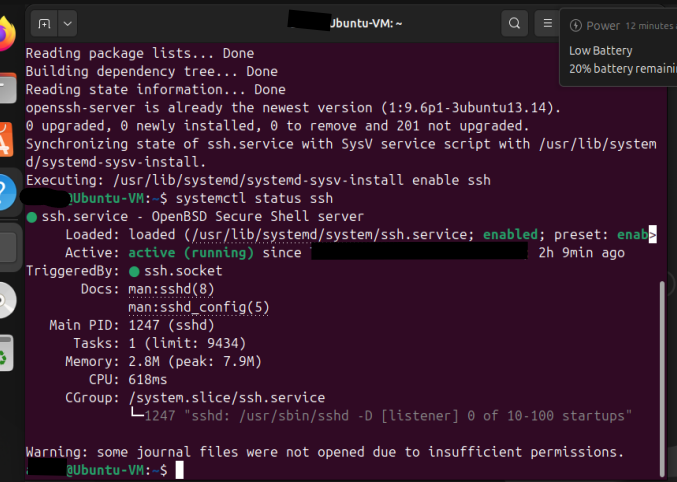This screenshot has width=677, height=482.
Task: Launch Firefox from the dock
Action: [x=6, y=34]
